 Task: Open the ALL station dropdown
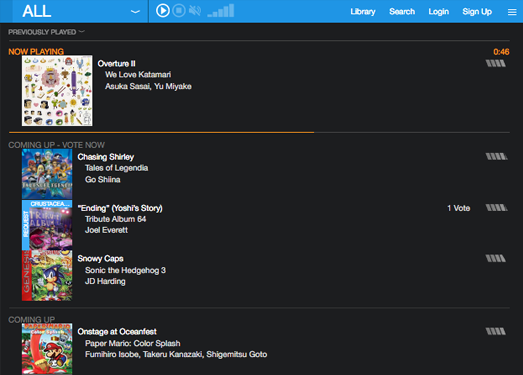(80, 11)
